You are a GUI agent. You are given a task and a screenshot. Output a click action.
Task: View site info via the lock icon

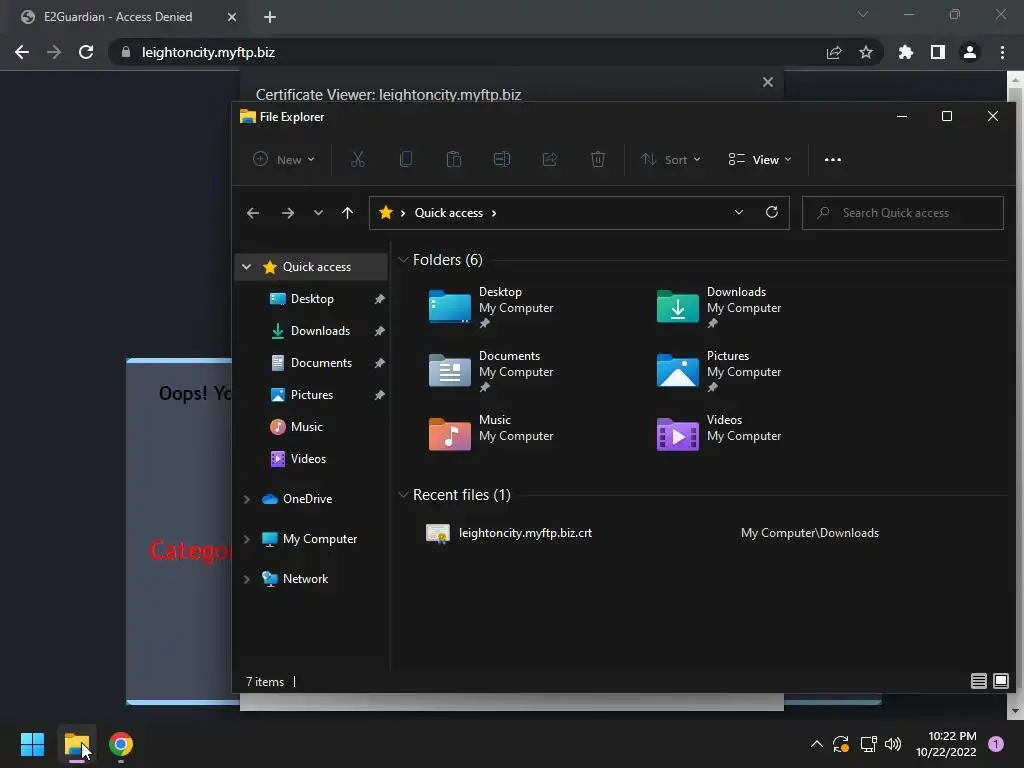[x=126, y=52]
